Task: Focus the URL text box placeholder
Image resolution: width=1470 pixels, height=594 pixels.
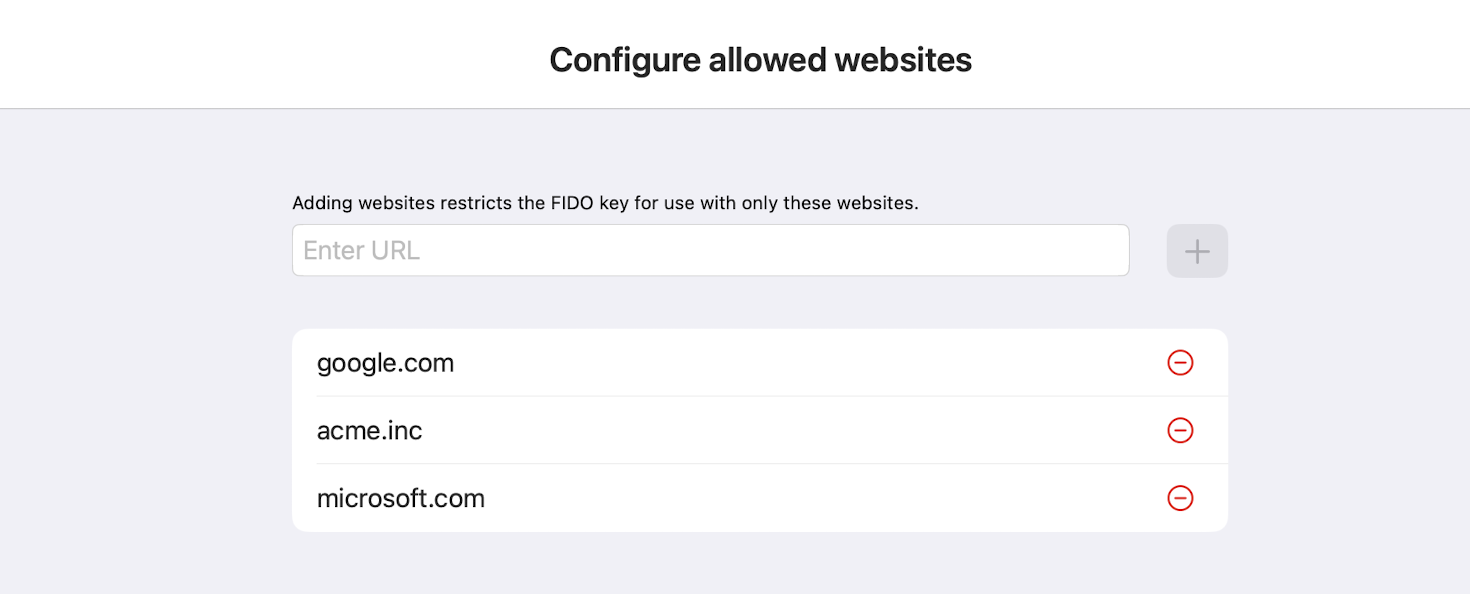Action: pyautogui.click(x=361, y=250)
